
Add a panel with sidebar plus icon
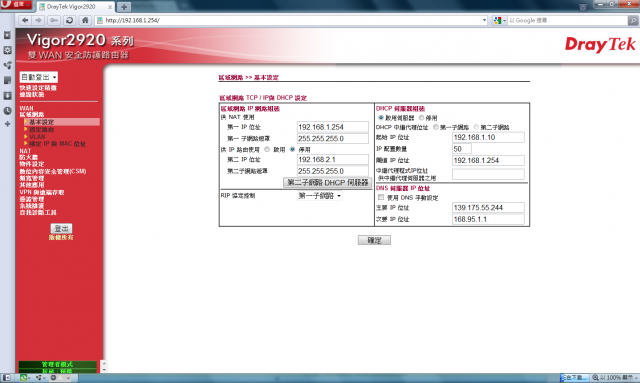[x=7, y=124]
